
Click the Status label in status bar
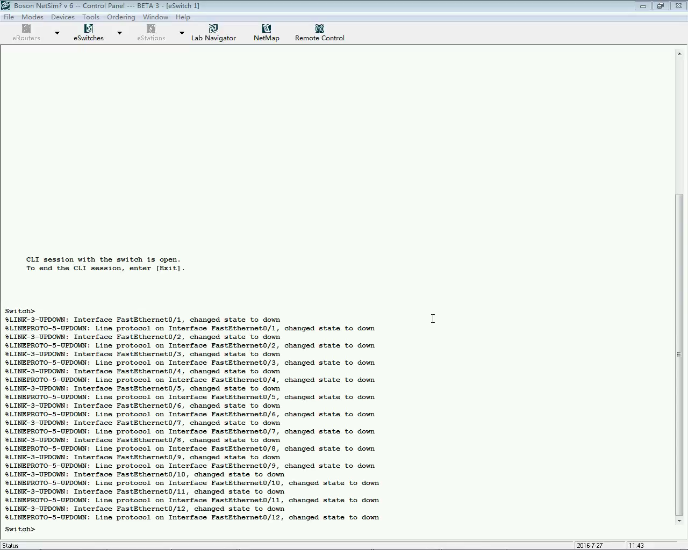(x=10, y=546)
